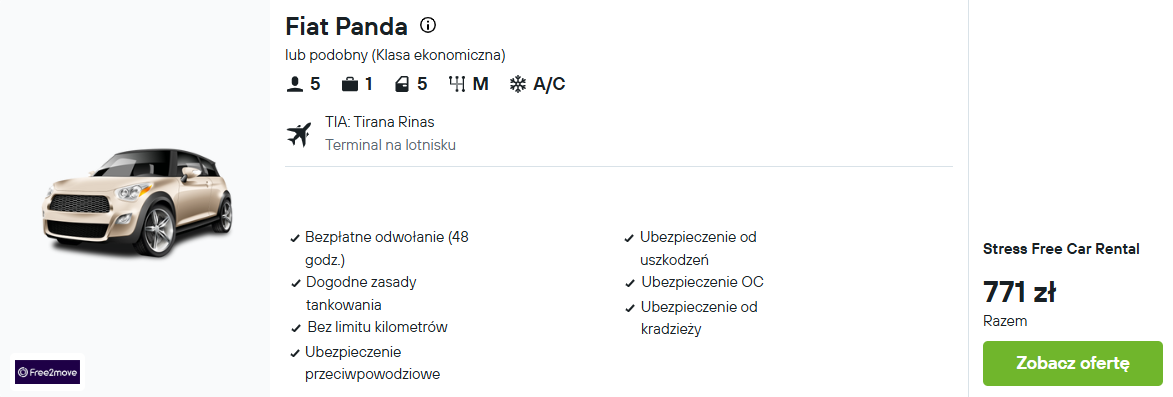Click the car doors icon
The width and height of the screenshot is (1173, 397).
(x=402, y=84)
